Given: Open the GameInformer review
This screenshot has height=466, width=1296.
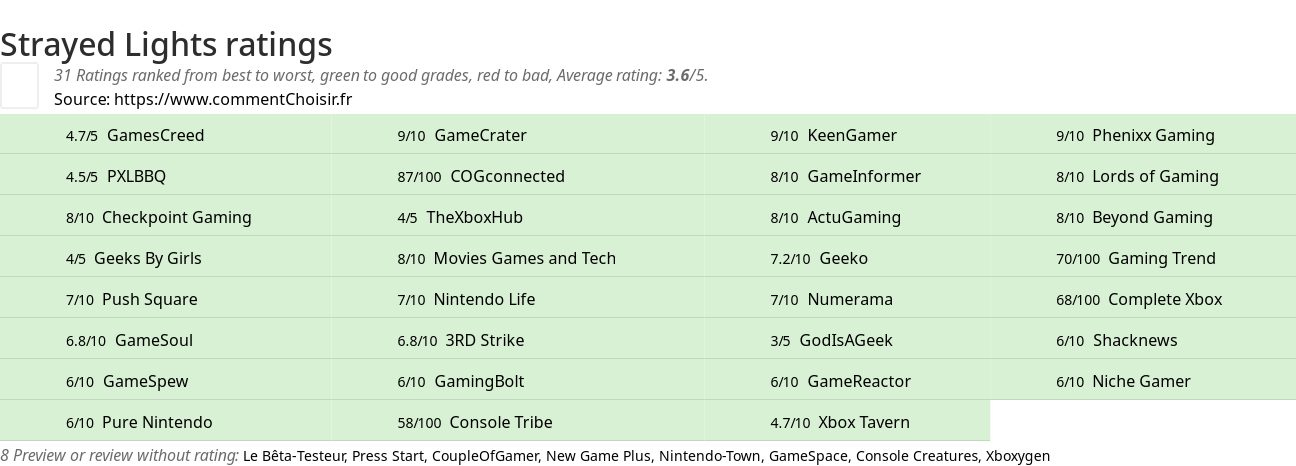Looking at the screenshot, I should click(x=845, y=176).
